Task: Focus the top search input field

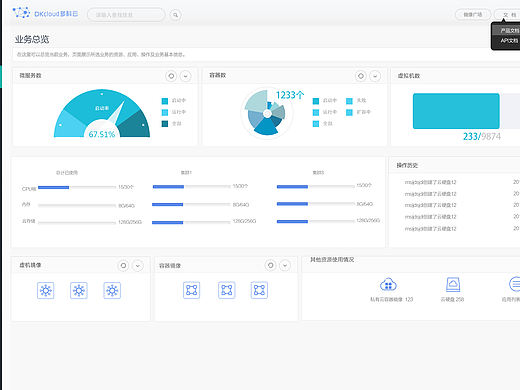Action: pyautogui.click(x=126, y=15)
